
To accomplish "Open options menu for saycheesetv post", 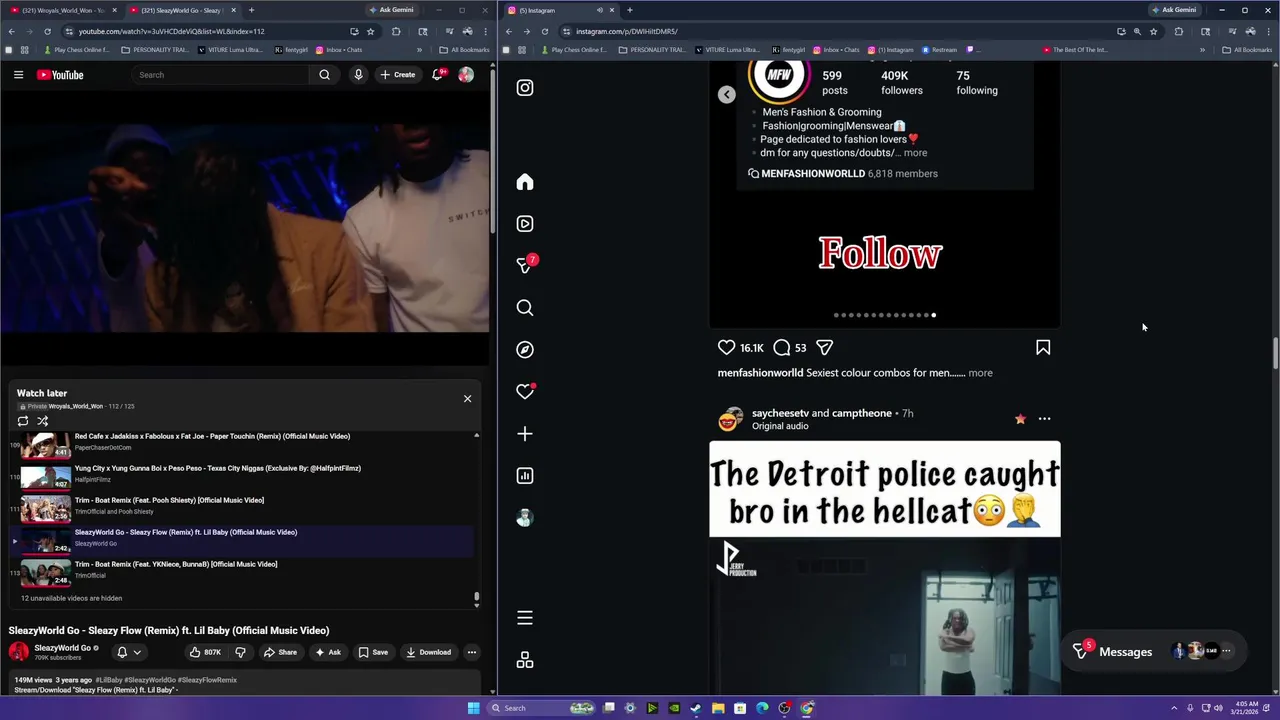I will tap(1044, 419).
